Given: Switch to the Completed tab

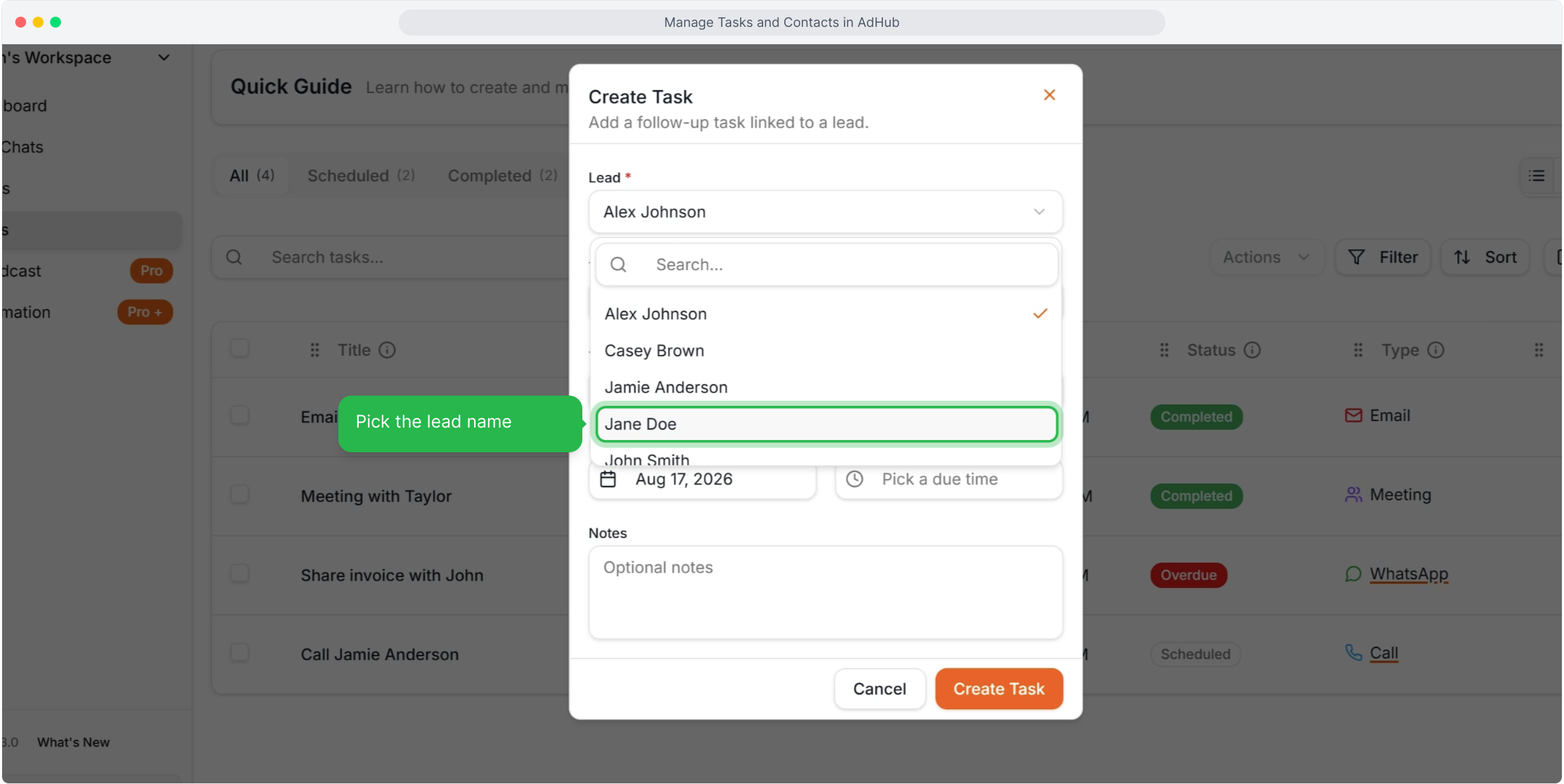Looking at the screenshot, I should click(502, 176).
